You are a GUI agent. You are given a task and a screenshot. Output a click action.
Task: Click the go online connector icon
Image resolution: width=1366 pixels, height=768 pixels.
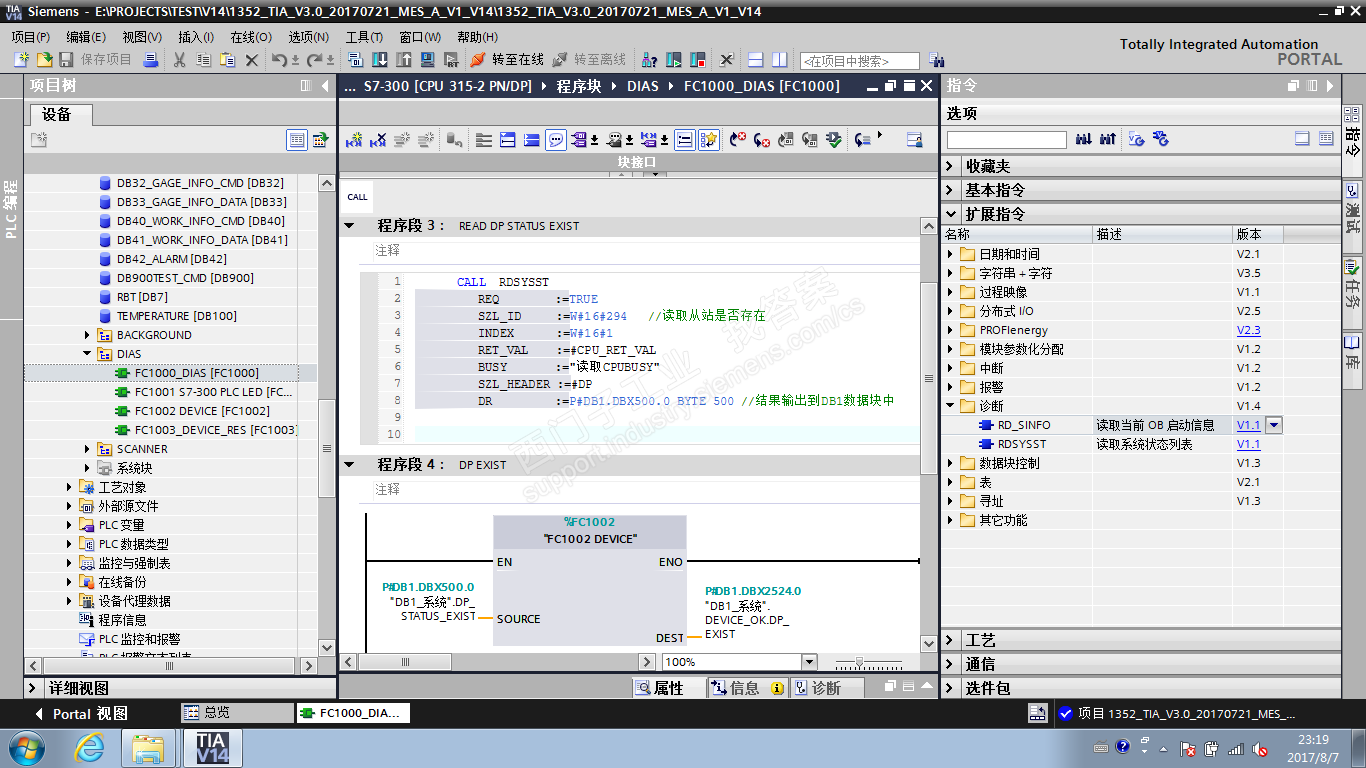(478, 60)
